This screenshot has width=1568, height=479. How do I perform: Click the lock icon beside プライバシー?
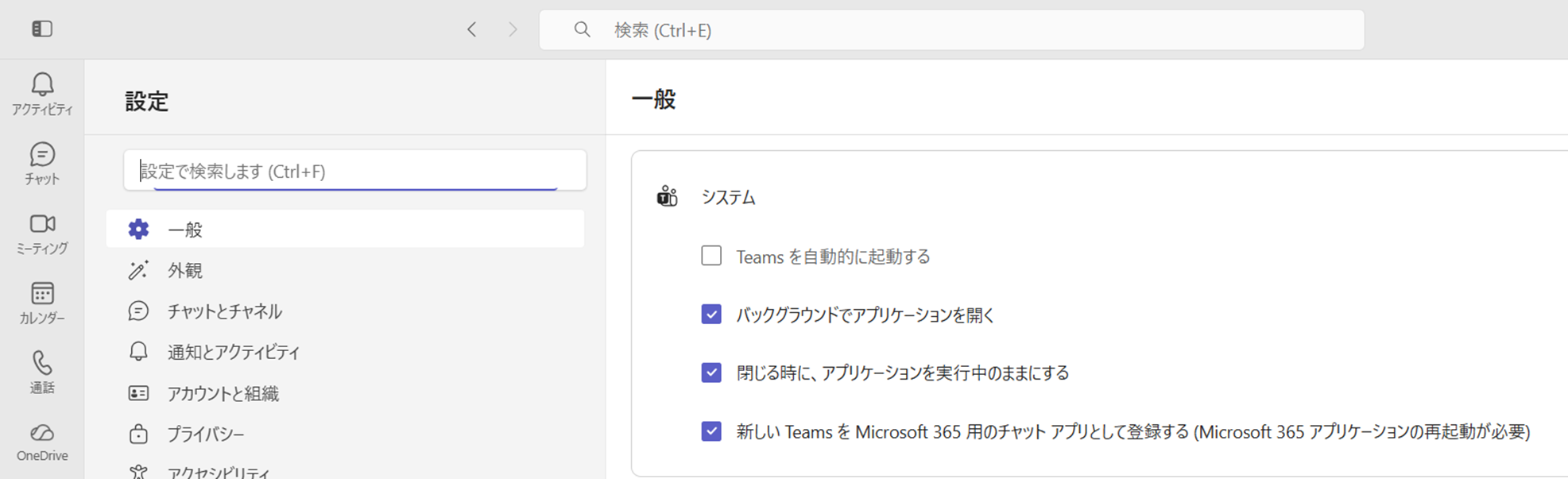coord(138,434)
